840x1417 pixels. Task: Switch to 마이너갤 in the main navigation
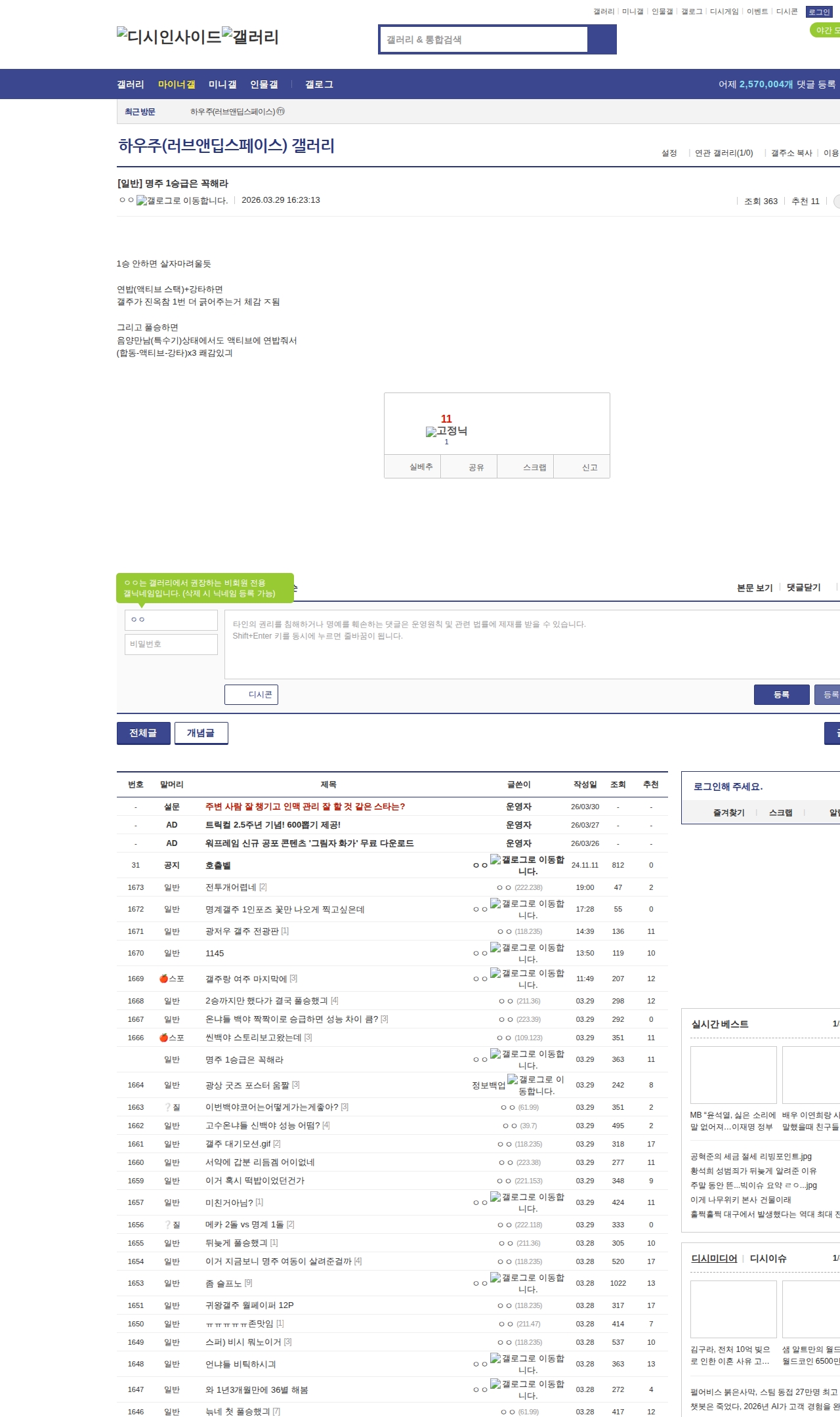pyautogui.click(x=177, y=85)
